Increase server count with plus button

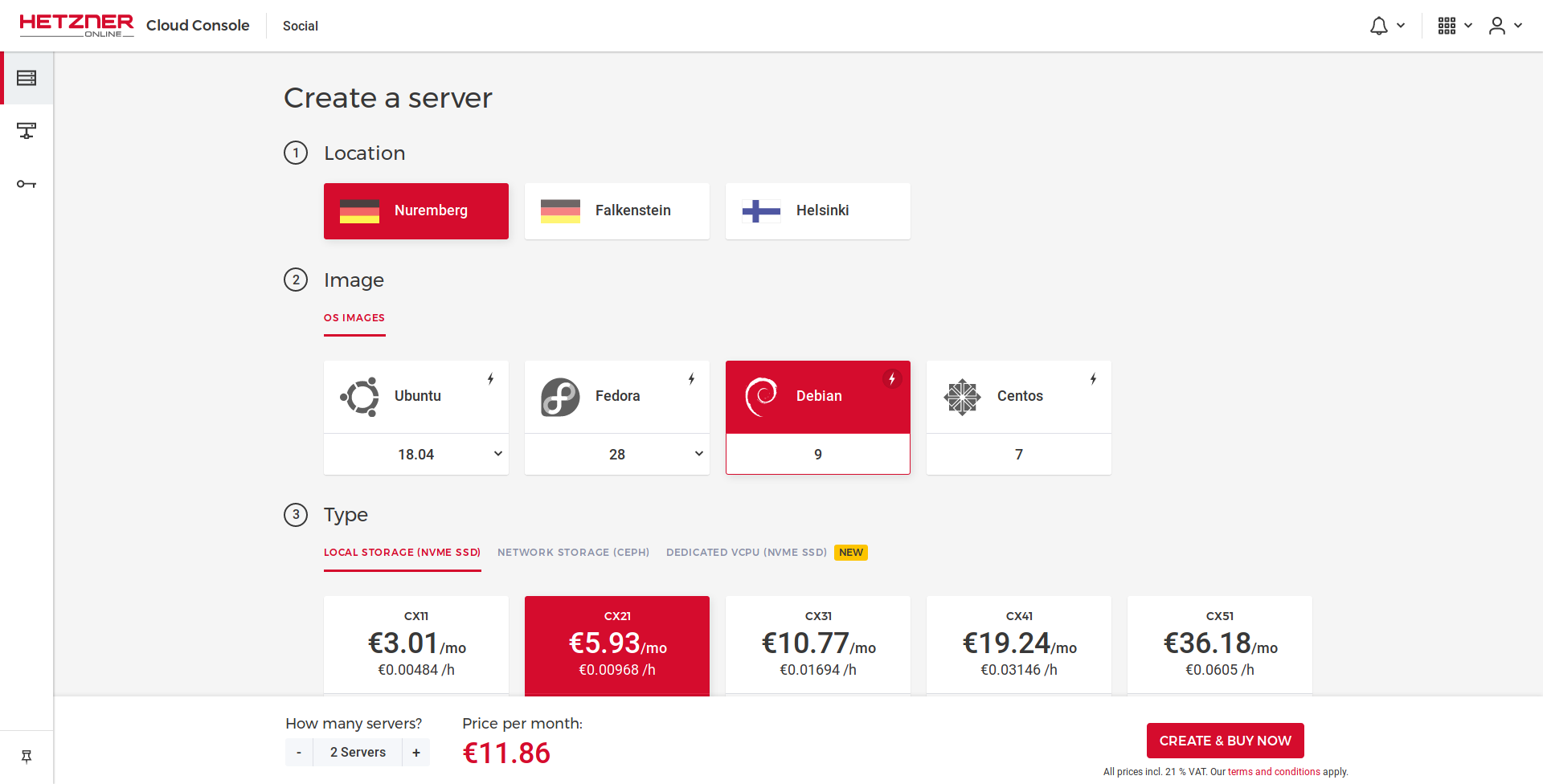point(416,753)
